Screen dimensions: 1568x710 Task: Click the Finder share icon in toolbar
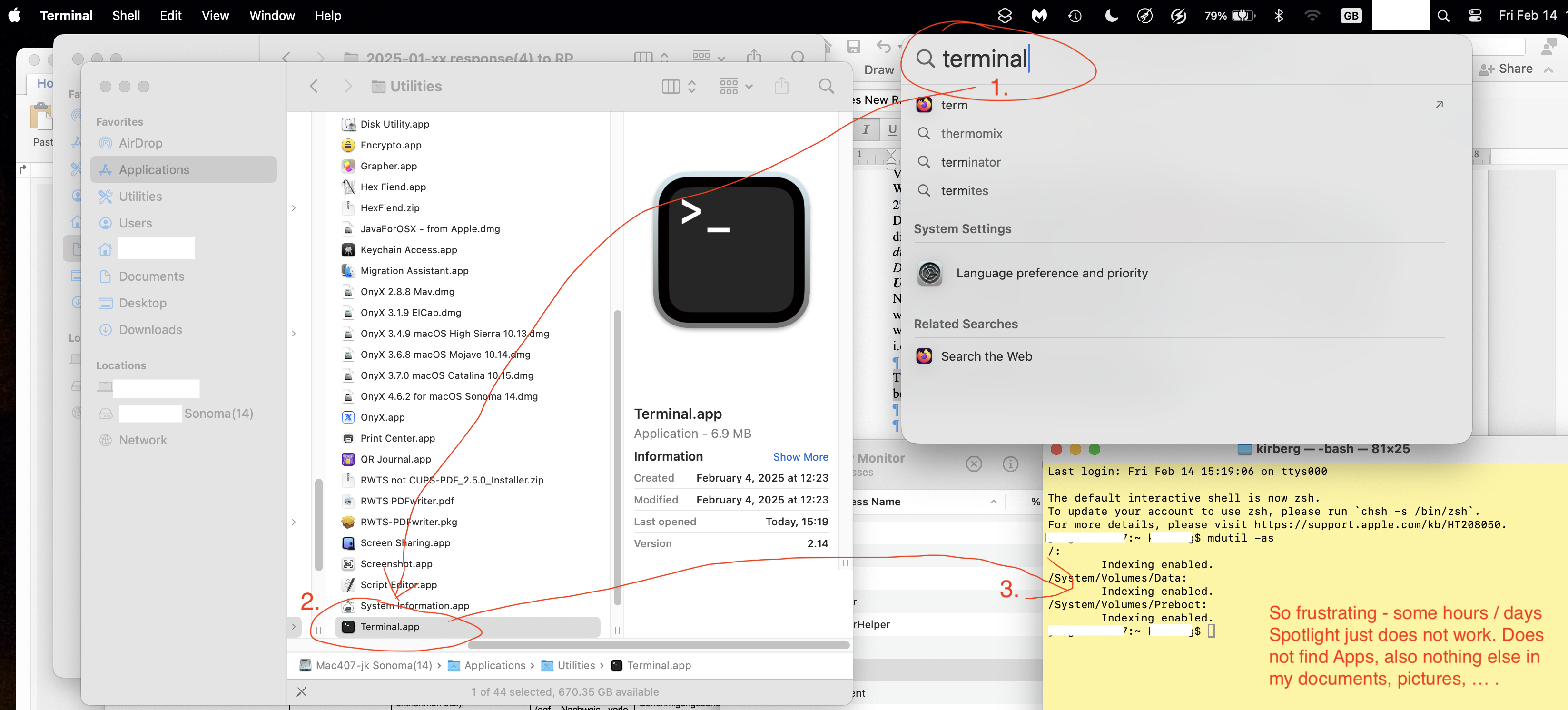coord(781,87)
